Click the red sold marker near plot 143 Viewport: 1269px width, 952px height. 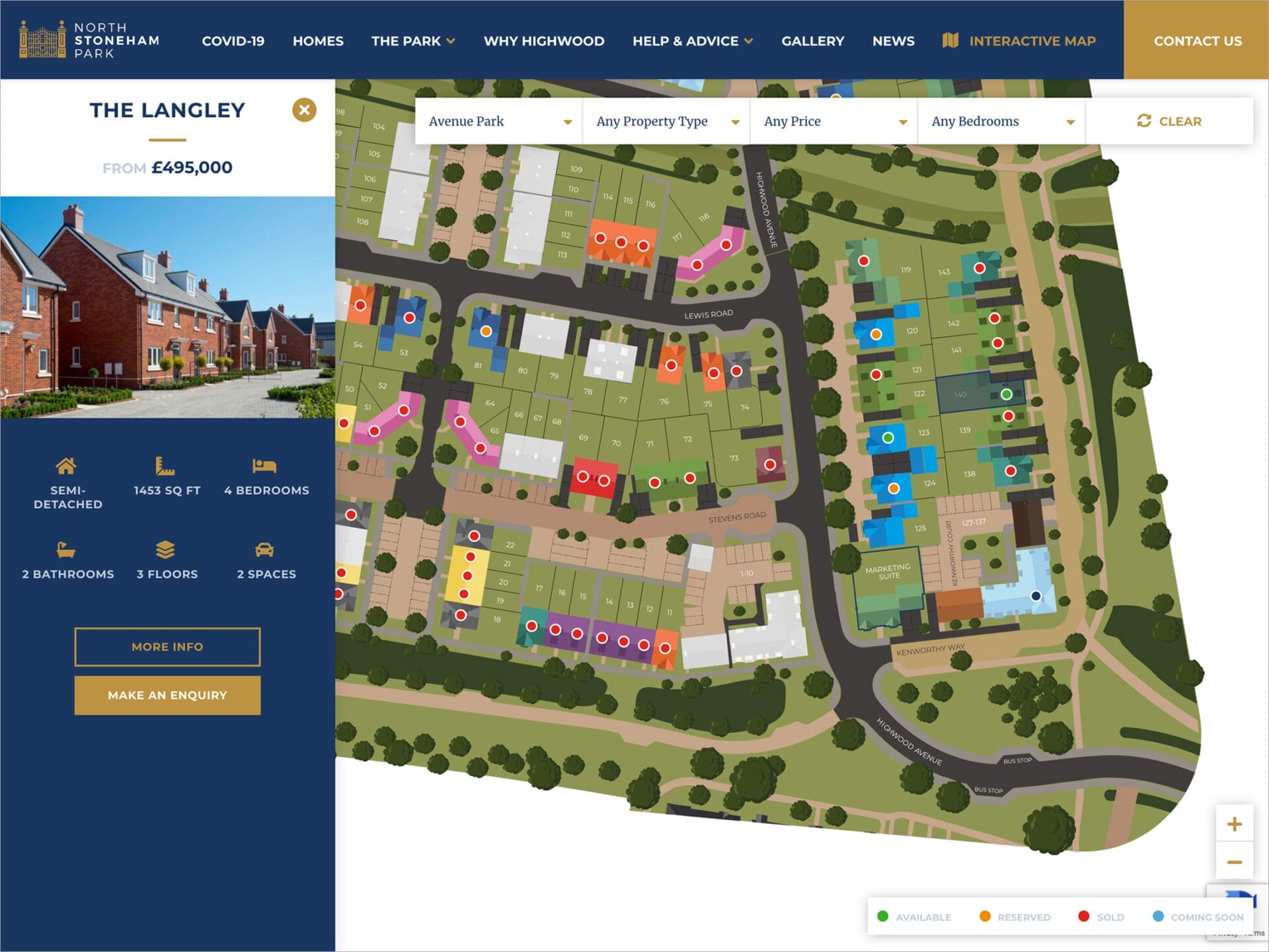tap(980, 268)
